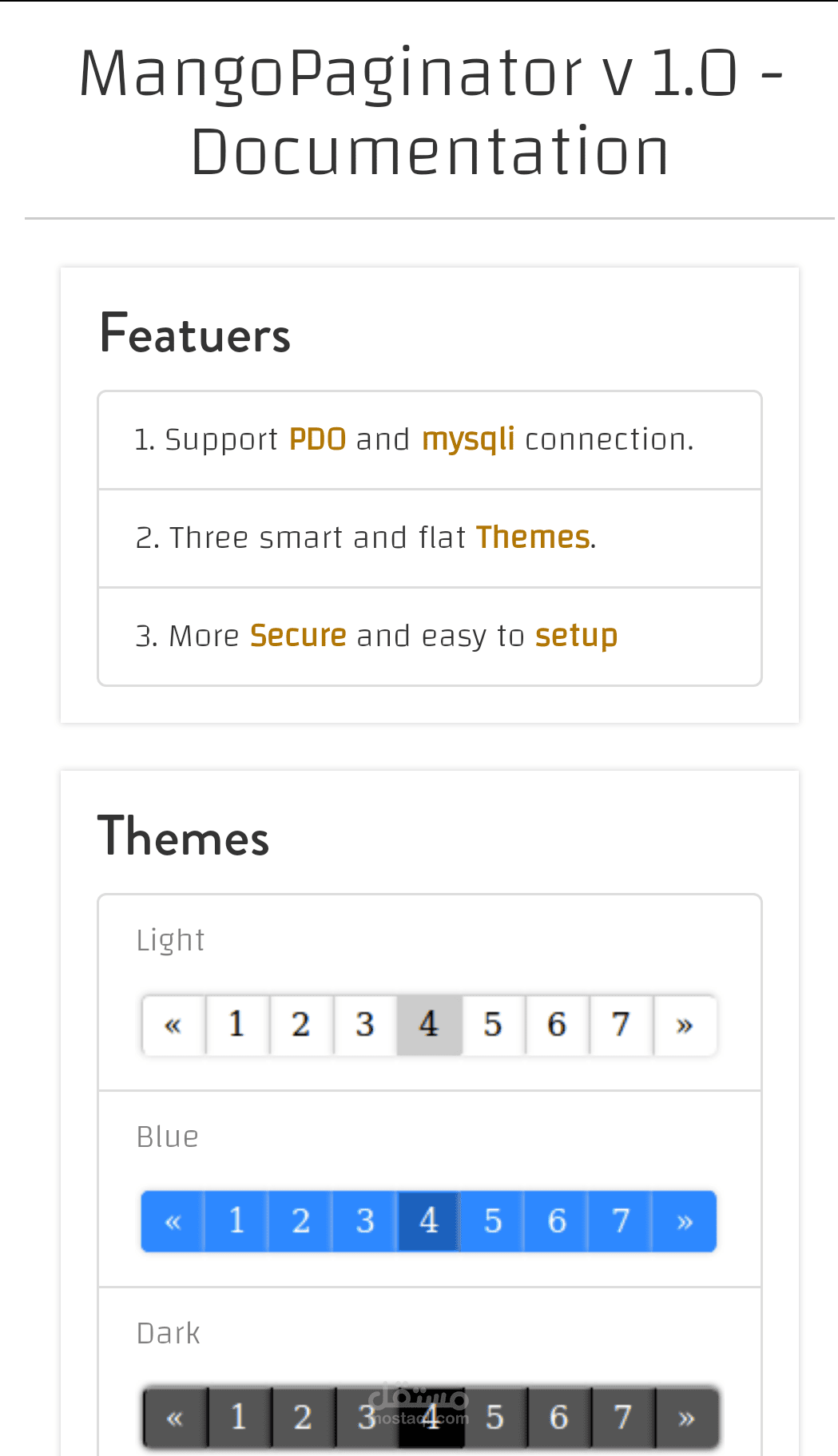Viewport: 838px width, 1456px height.
Task: Click highlighted page 4 in Light paginator
Action: coord(429,1025)
